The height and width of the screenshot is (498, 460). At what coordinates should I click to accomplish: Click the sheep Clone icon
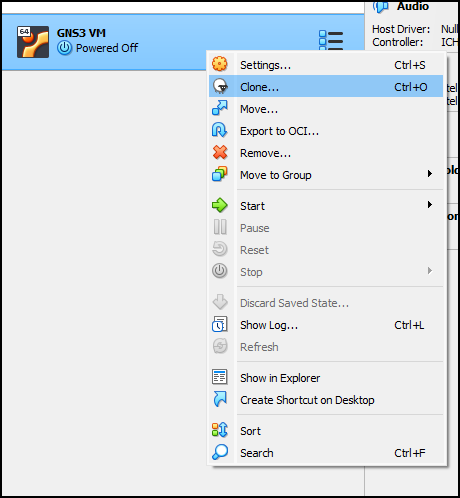point(220,86)
